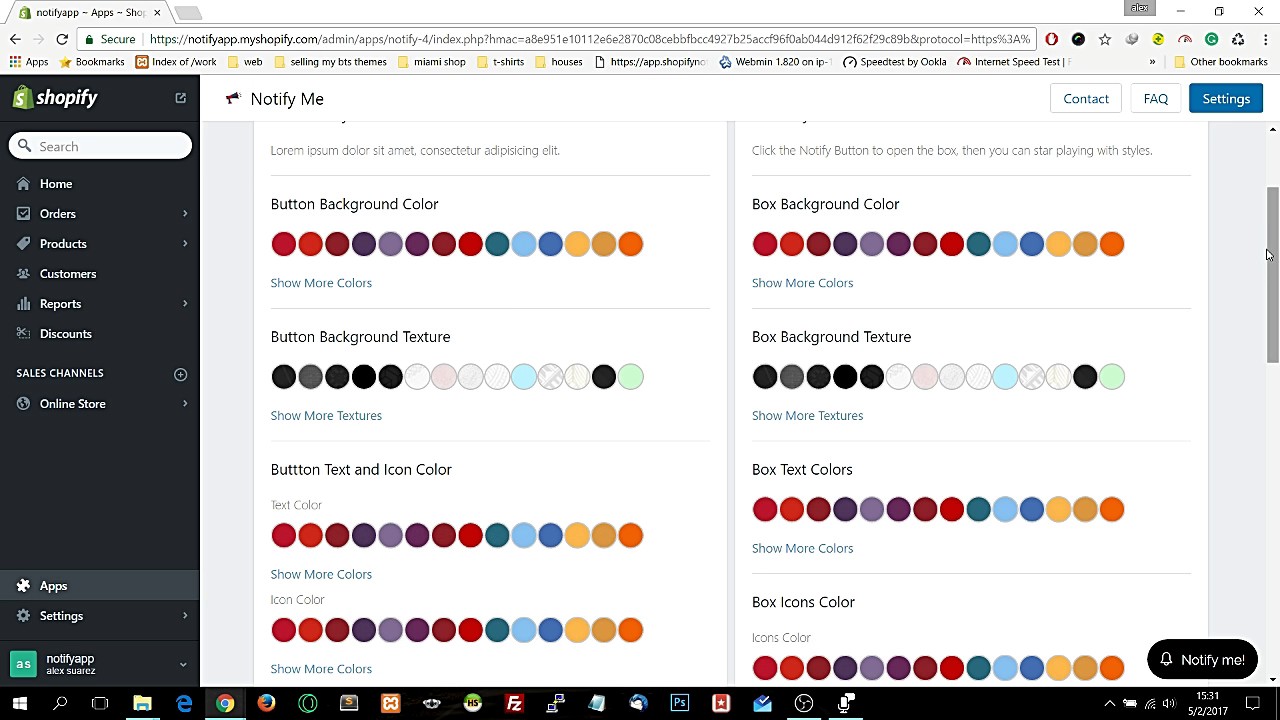
Task: Expand the Online Store submenu
Action: pyautogui.click(x=185, y=404)
